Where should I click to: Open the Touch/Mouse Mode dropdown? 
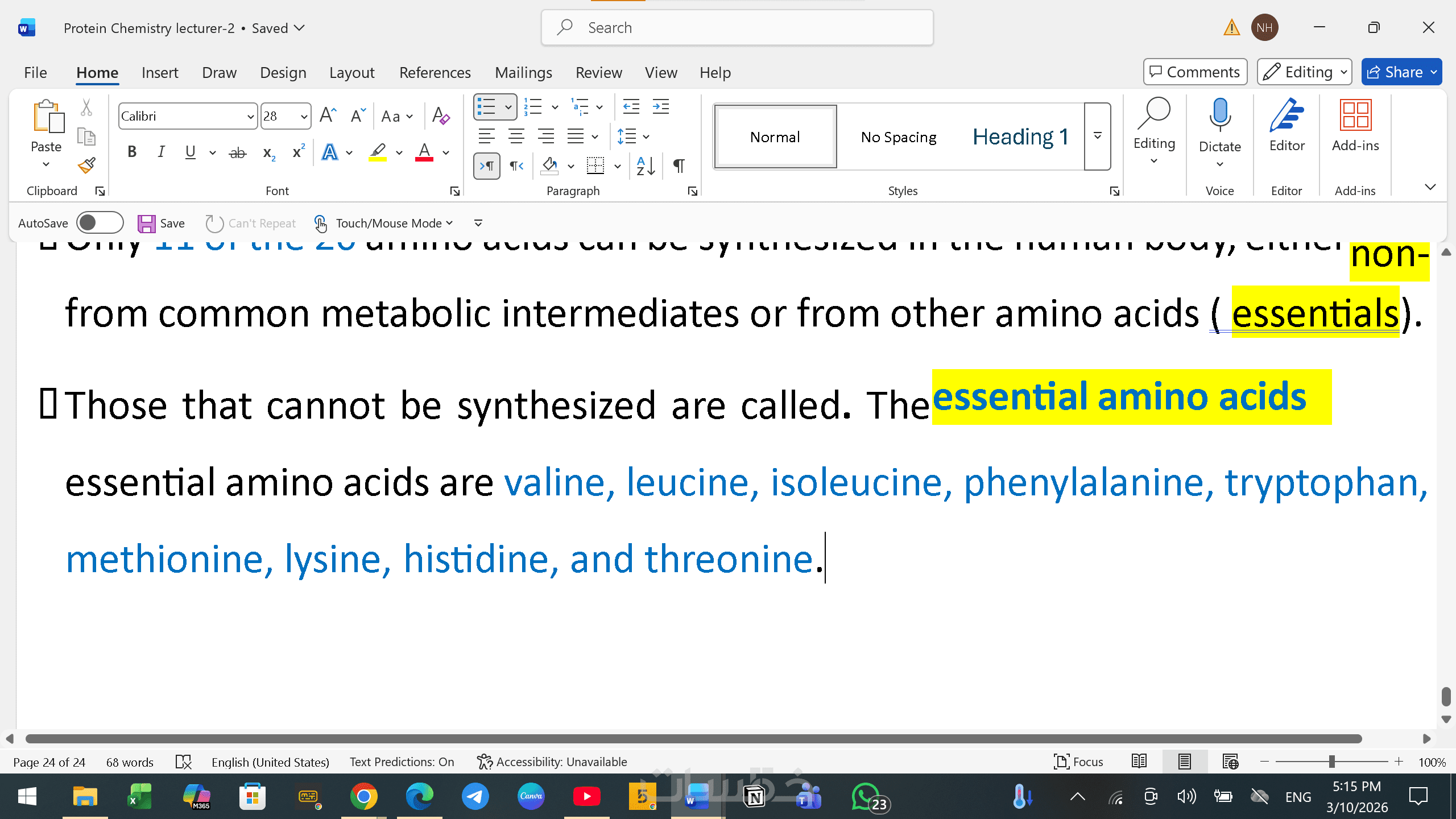(x=394, y=223)
